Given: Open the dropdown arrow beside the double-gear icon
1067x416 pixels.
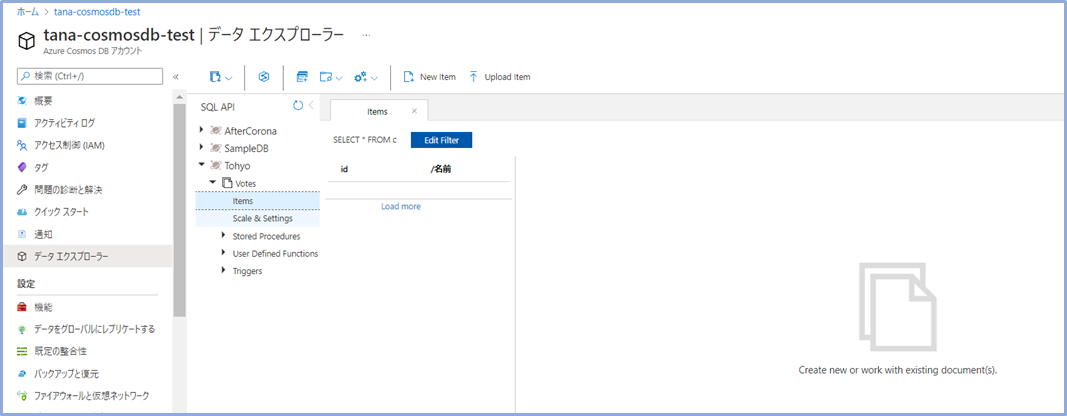Looking at the screenshot, I should [374, 78].
